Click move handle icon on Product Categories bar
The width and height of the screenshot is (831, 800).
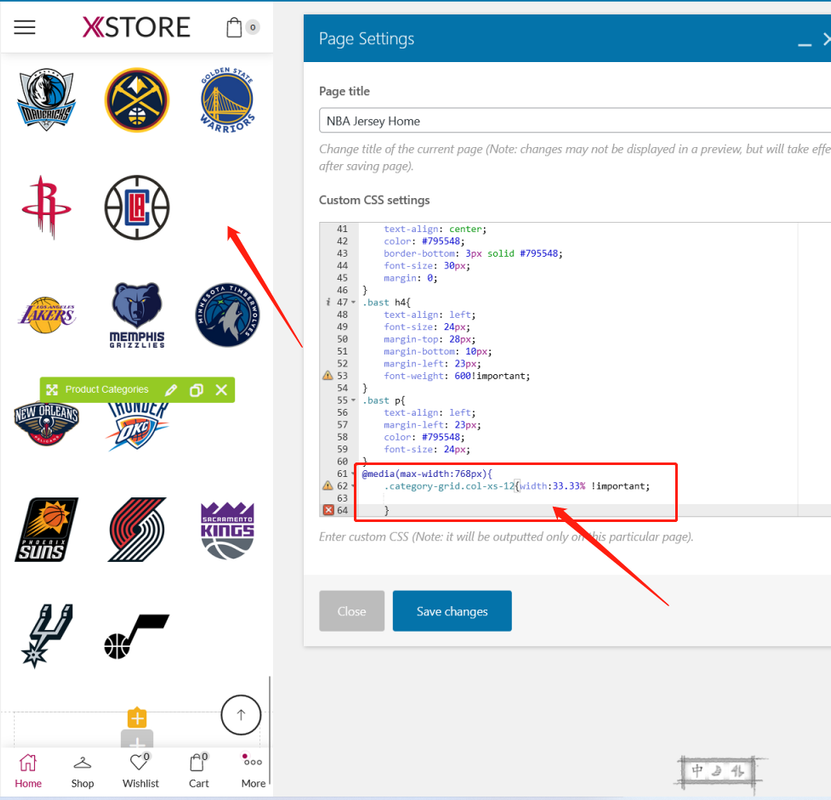click(x=51, y=390)
